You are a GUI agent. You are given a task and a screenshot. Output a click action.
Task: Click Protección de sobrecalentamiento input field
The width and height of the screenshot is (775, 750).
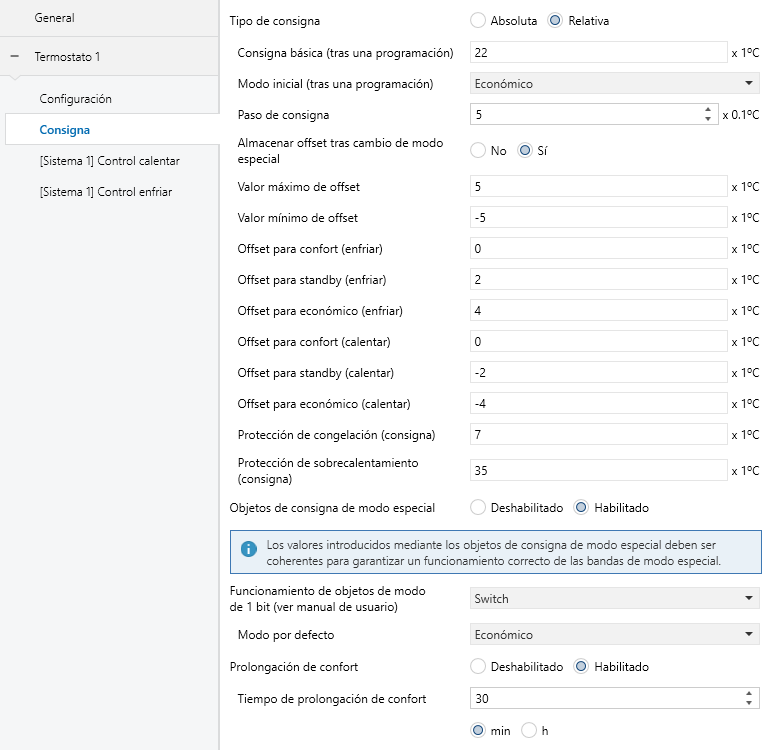(599, 470)
